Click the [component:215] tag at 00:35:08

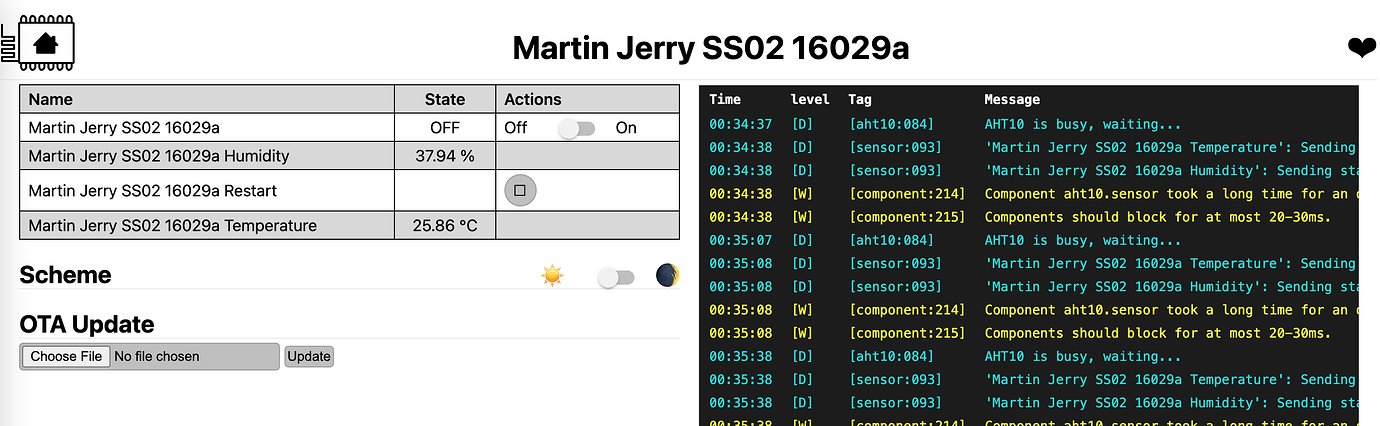pos(907,333)
